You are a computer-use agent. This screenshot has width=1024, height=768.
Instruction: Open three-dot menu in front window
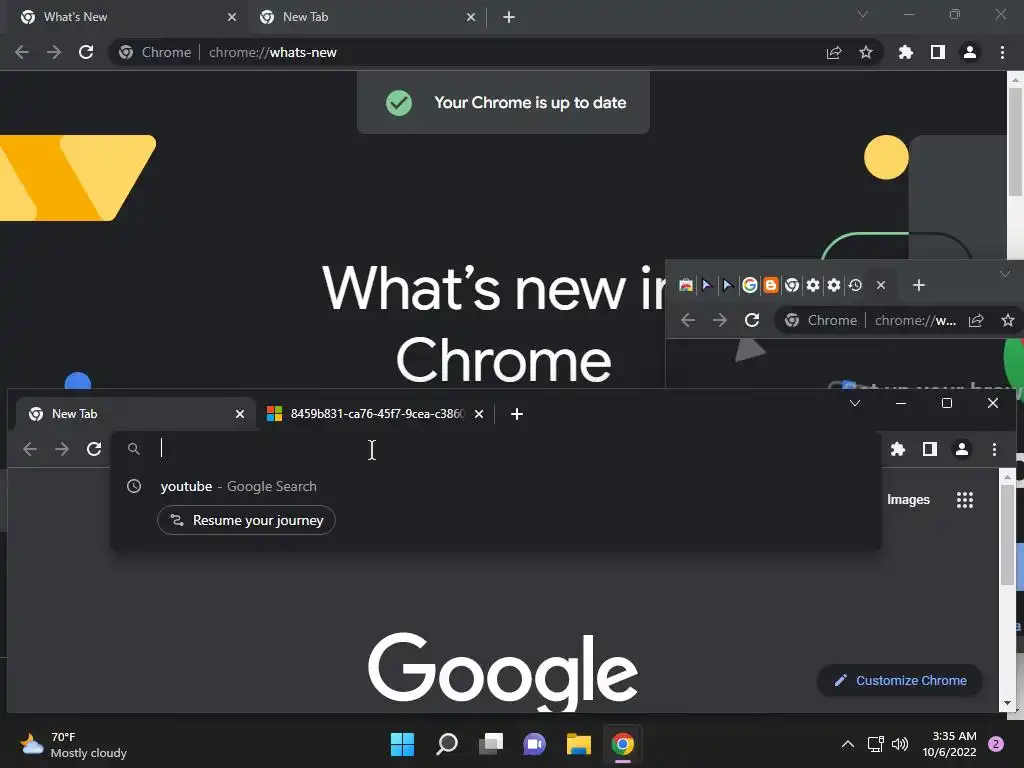(x=994, y=449)
